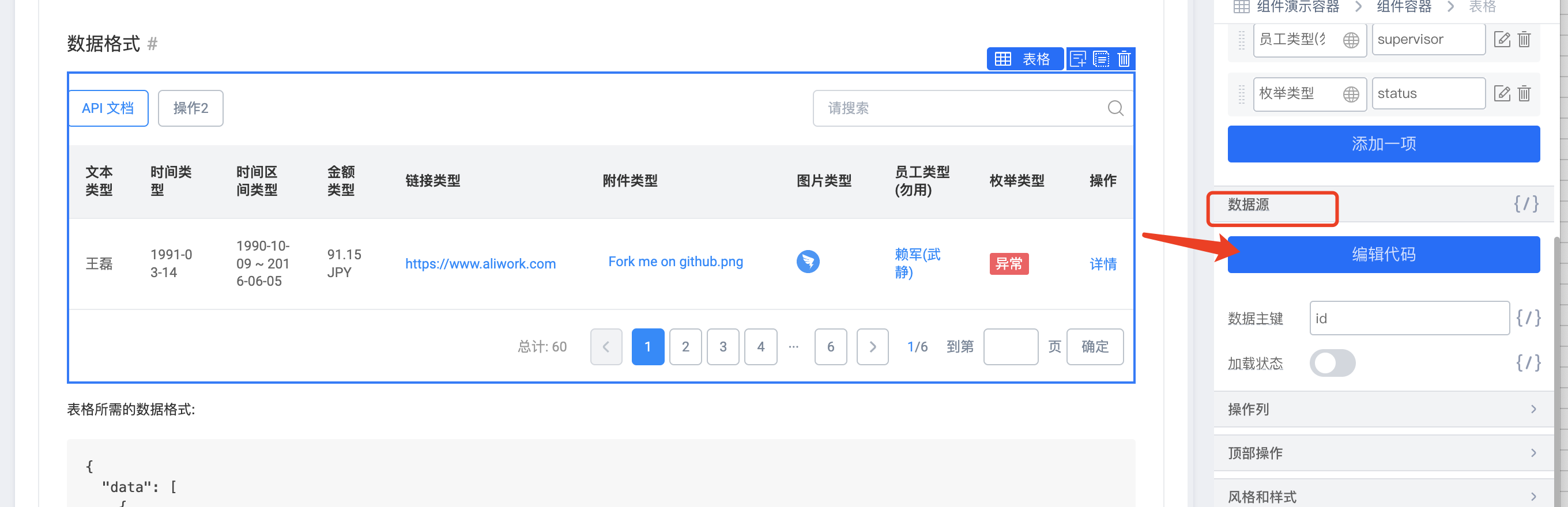Click the 添加一项 button
This screenshot has height=507, width=1568.
(x=1383, y=144)
